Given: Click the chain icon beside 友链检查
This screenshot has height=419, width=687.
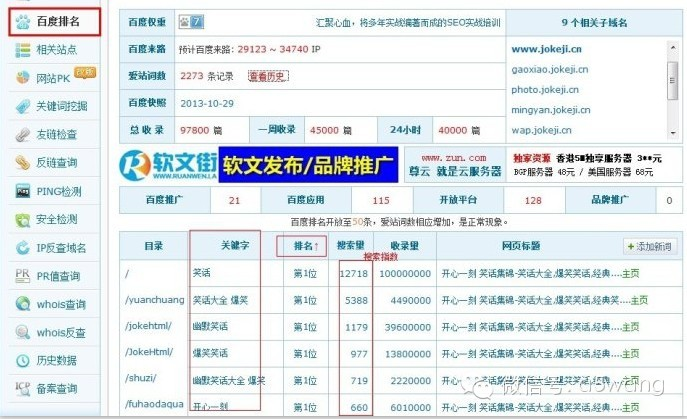Looking at the screenshot, I should [x=23, y=135].
